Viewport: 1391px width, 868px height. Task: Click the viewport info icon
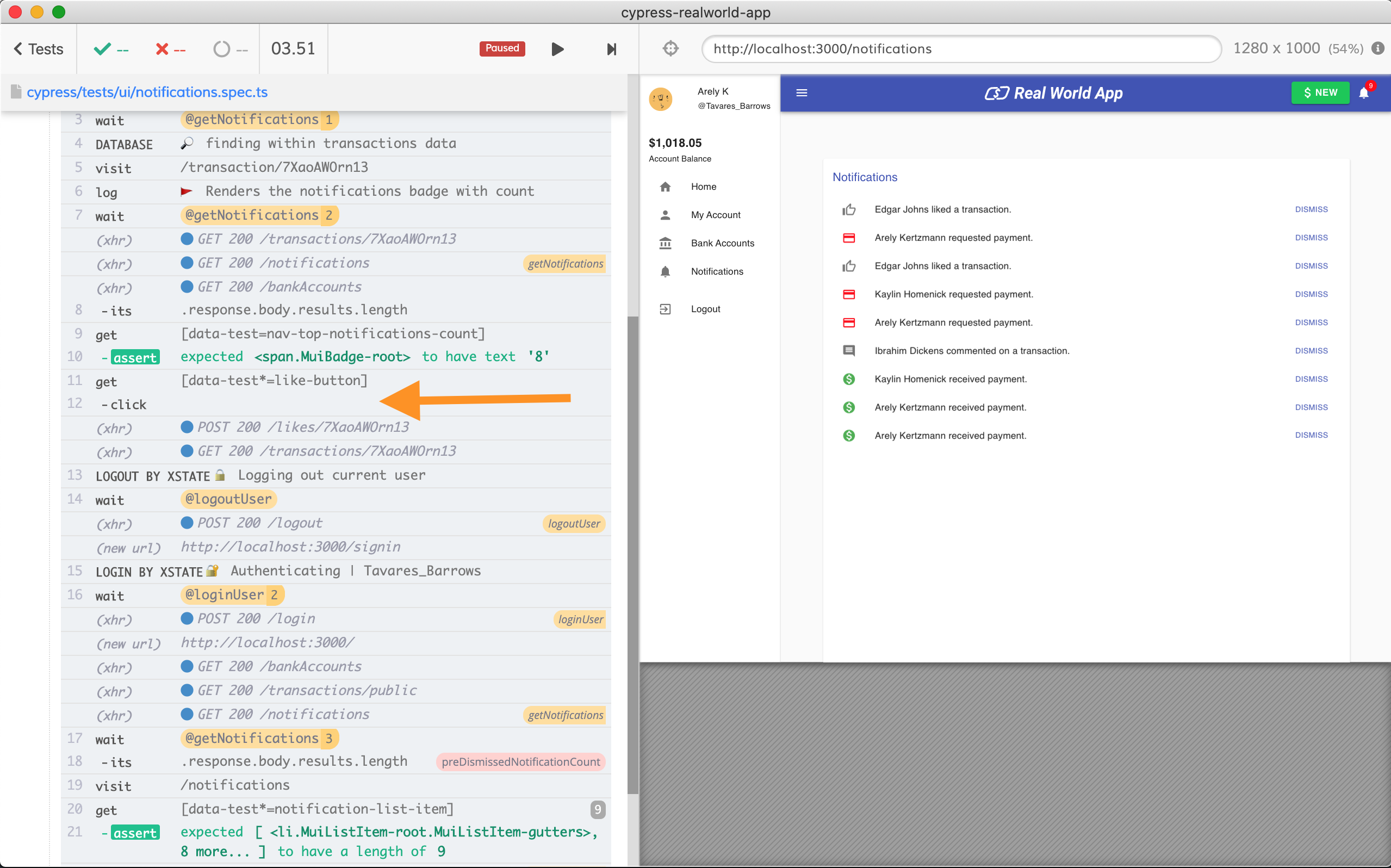click(1377, 49)
